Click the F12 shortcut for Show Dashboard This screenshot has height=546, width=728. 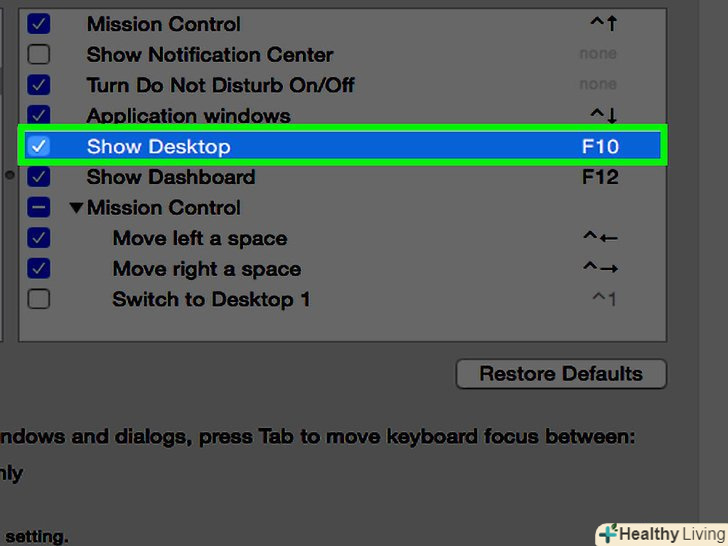[600, 177]
